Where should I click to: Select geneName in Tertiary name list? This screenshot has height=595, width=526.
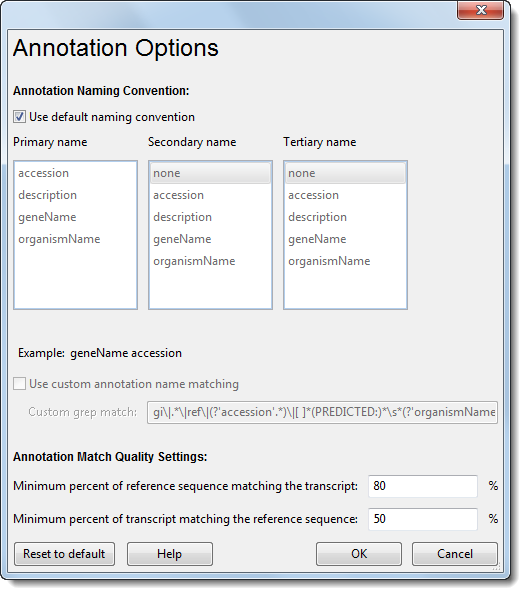click(x=345, y=239)
